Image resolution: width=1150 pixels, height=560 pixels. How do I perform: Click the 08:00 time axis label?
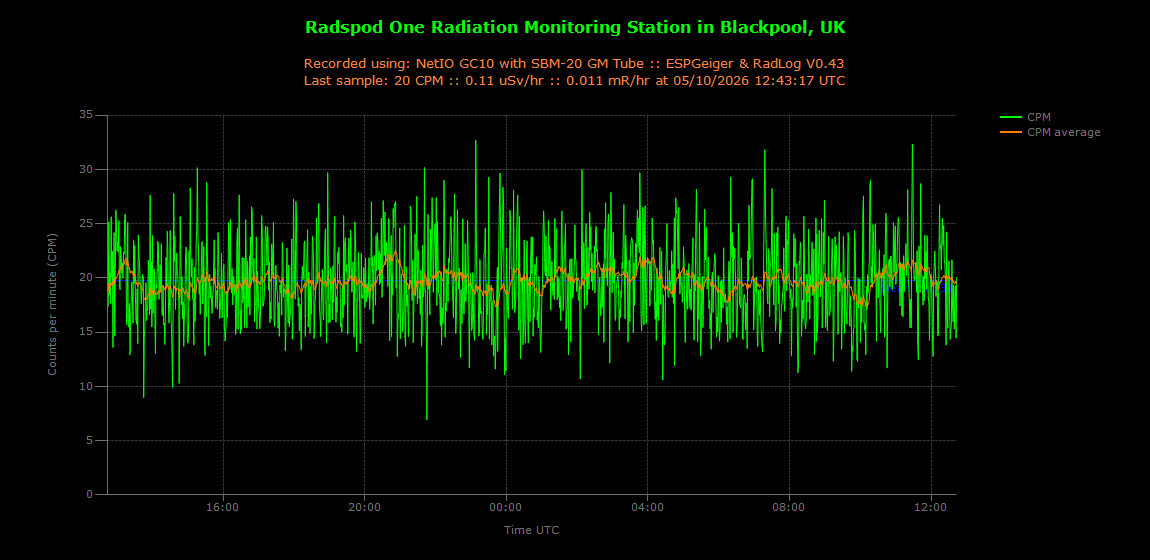pyautogui.click(x=789, y=507)
